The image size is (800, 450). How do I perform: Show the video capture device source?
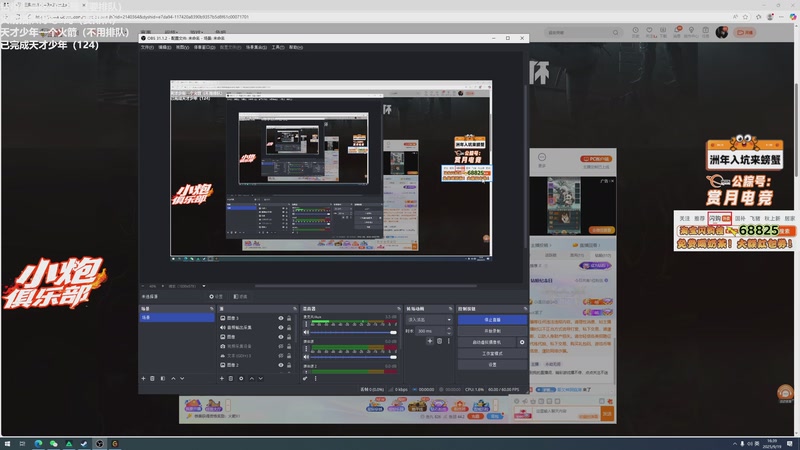(281, 346)
